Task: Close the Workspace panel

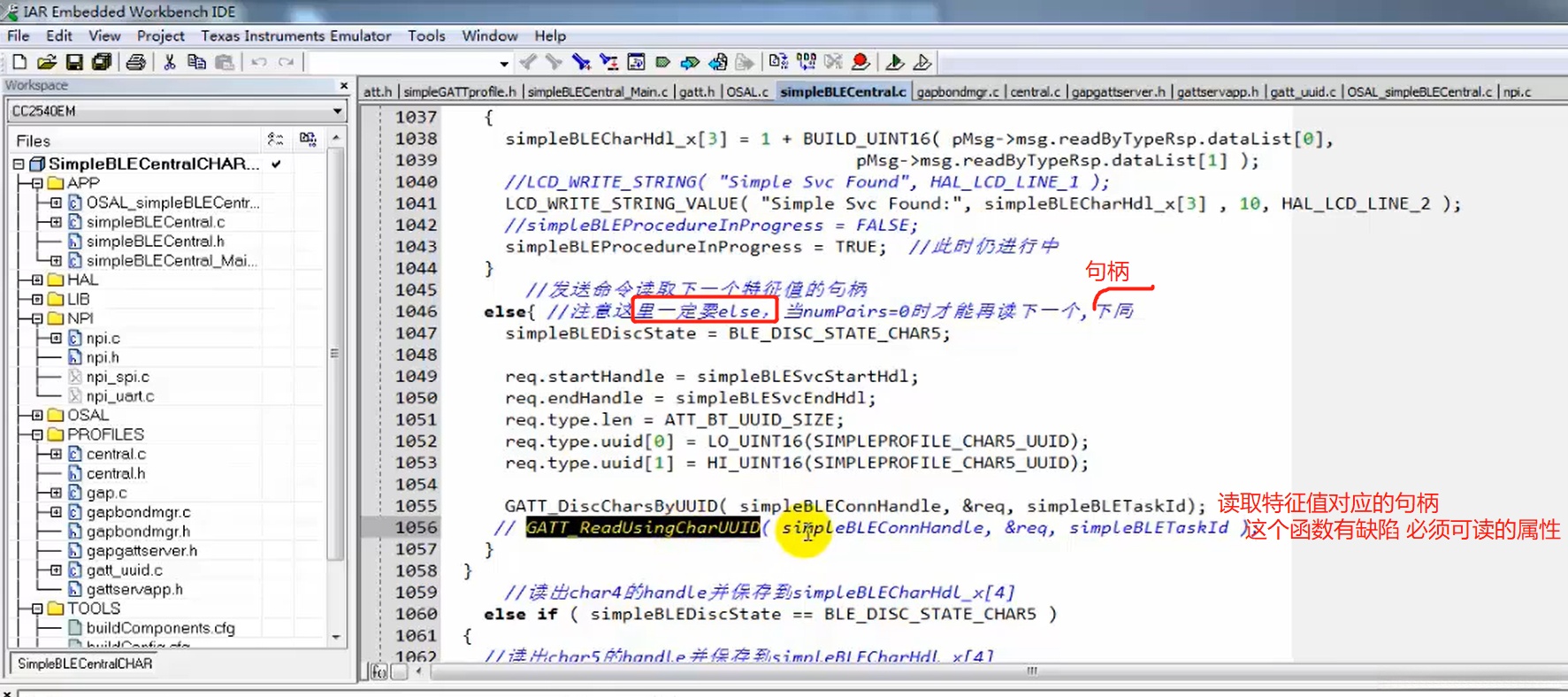Action: 344,86
